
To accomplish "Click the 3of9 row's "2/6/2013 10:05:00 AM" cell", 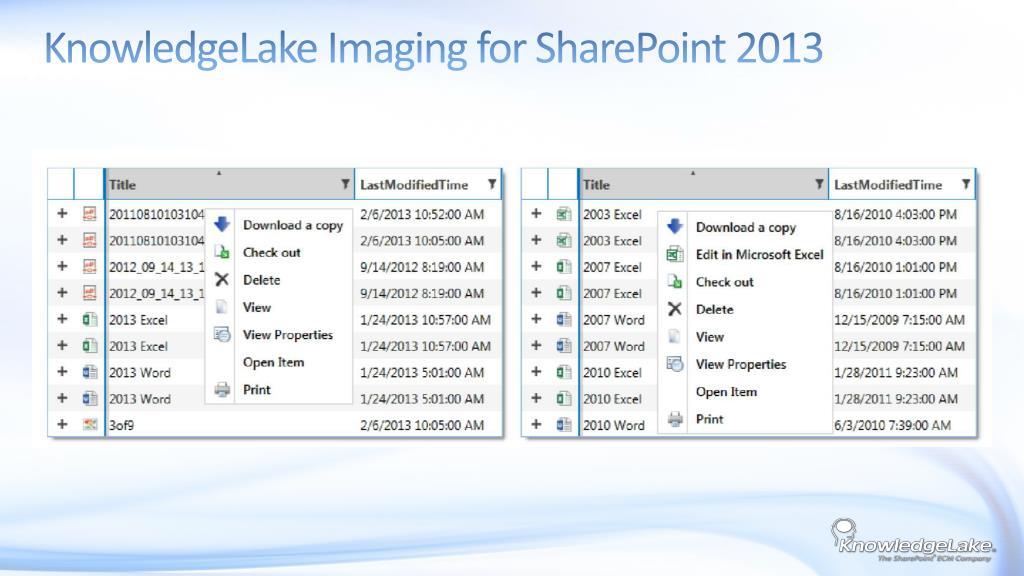I will [422, 425].
